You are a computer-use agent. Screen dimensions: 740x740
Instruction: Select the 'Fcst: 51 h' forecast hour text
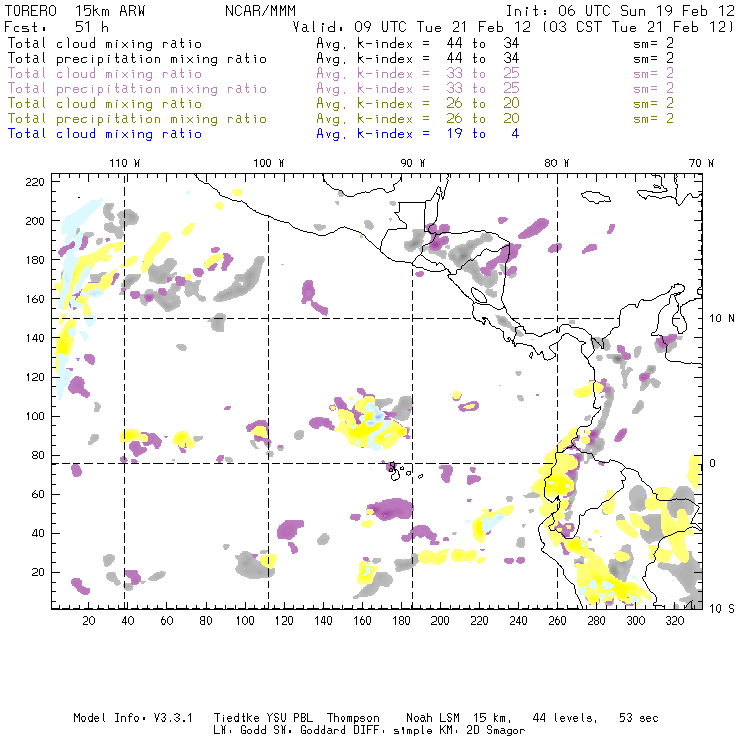coord(56,27)
